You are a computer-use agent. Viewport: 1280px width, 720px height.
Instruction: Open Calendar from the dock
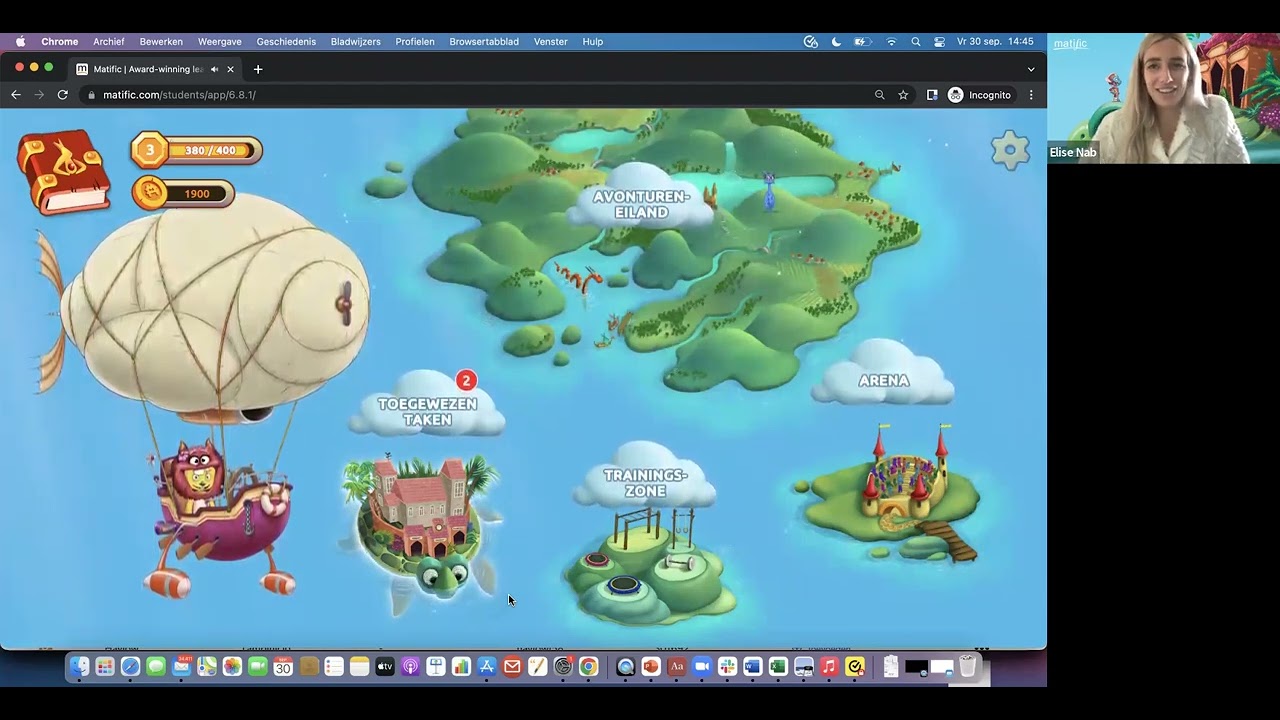[283, 667]
